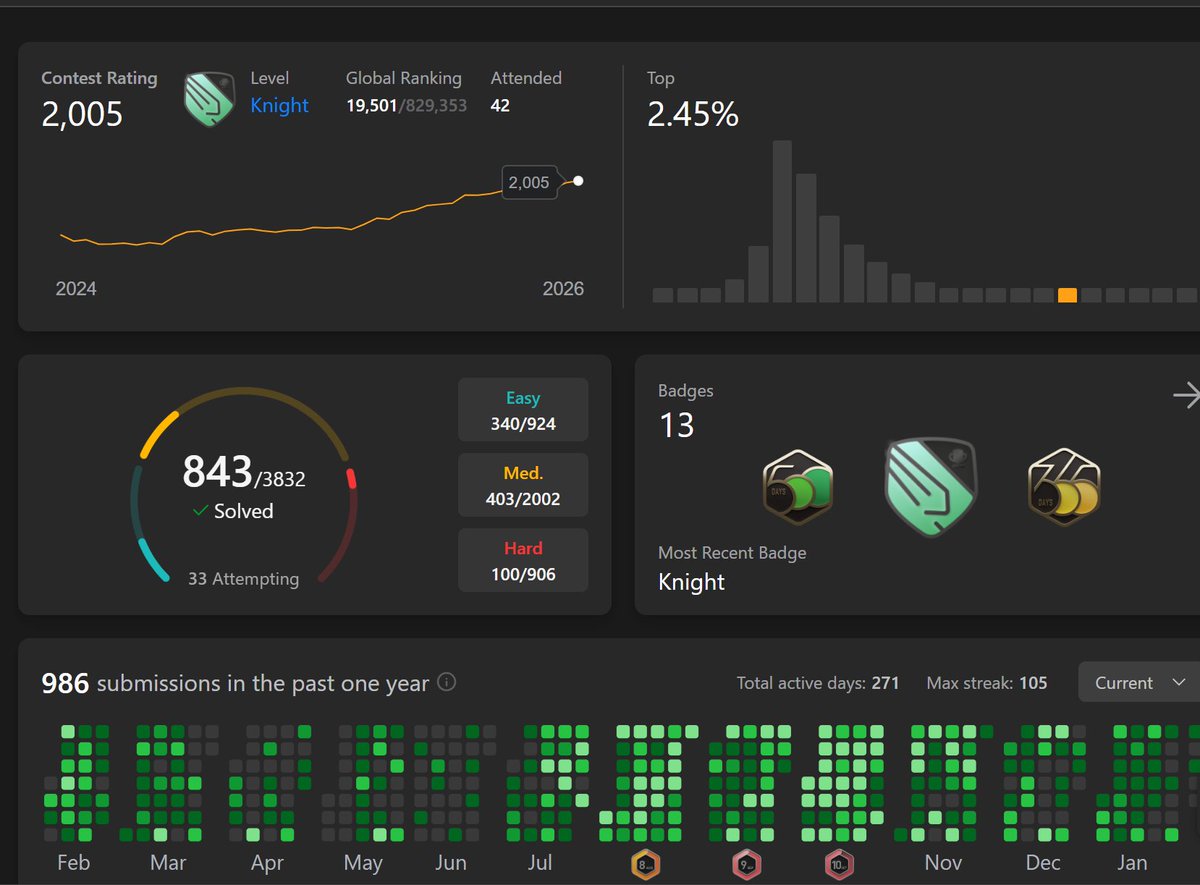The image size is (1200, 885).
Task: Click the Global Ranking value 19,501
Action: coord(370,105)
